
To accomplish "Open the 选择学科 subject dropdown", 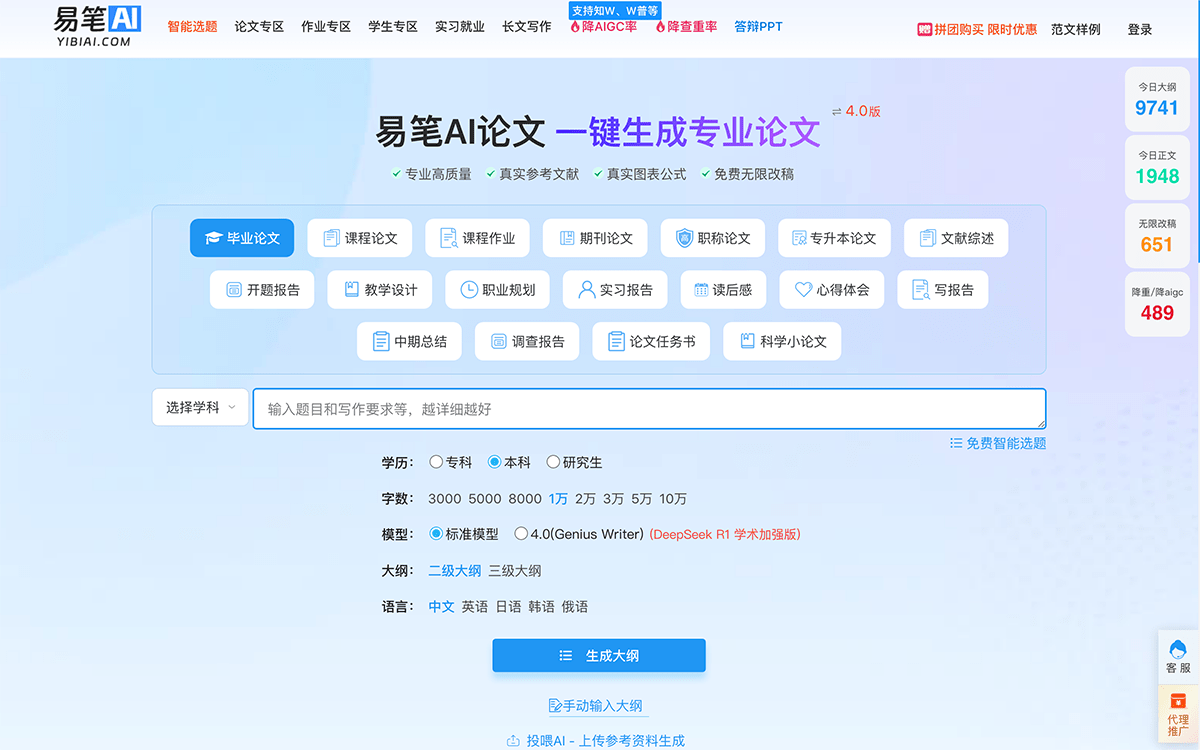I will click(199, 407).
